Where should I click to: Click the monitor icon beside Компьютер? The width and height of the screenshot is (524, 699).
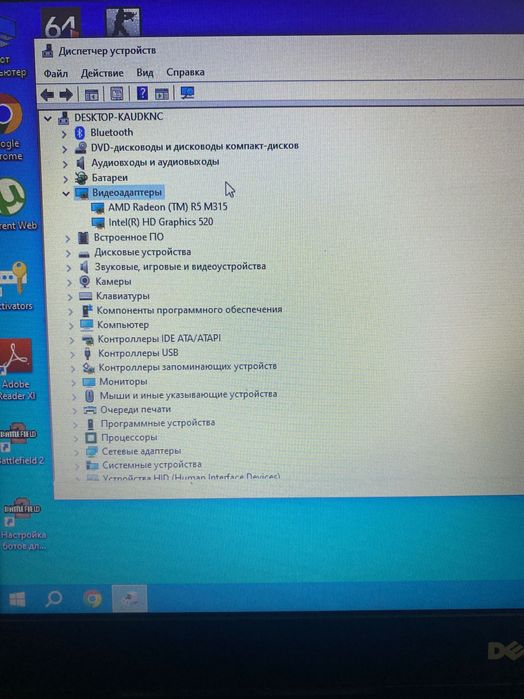87,325
